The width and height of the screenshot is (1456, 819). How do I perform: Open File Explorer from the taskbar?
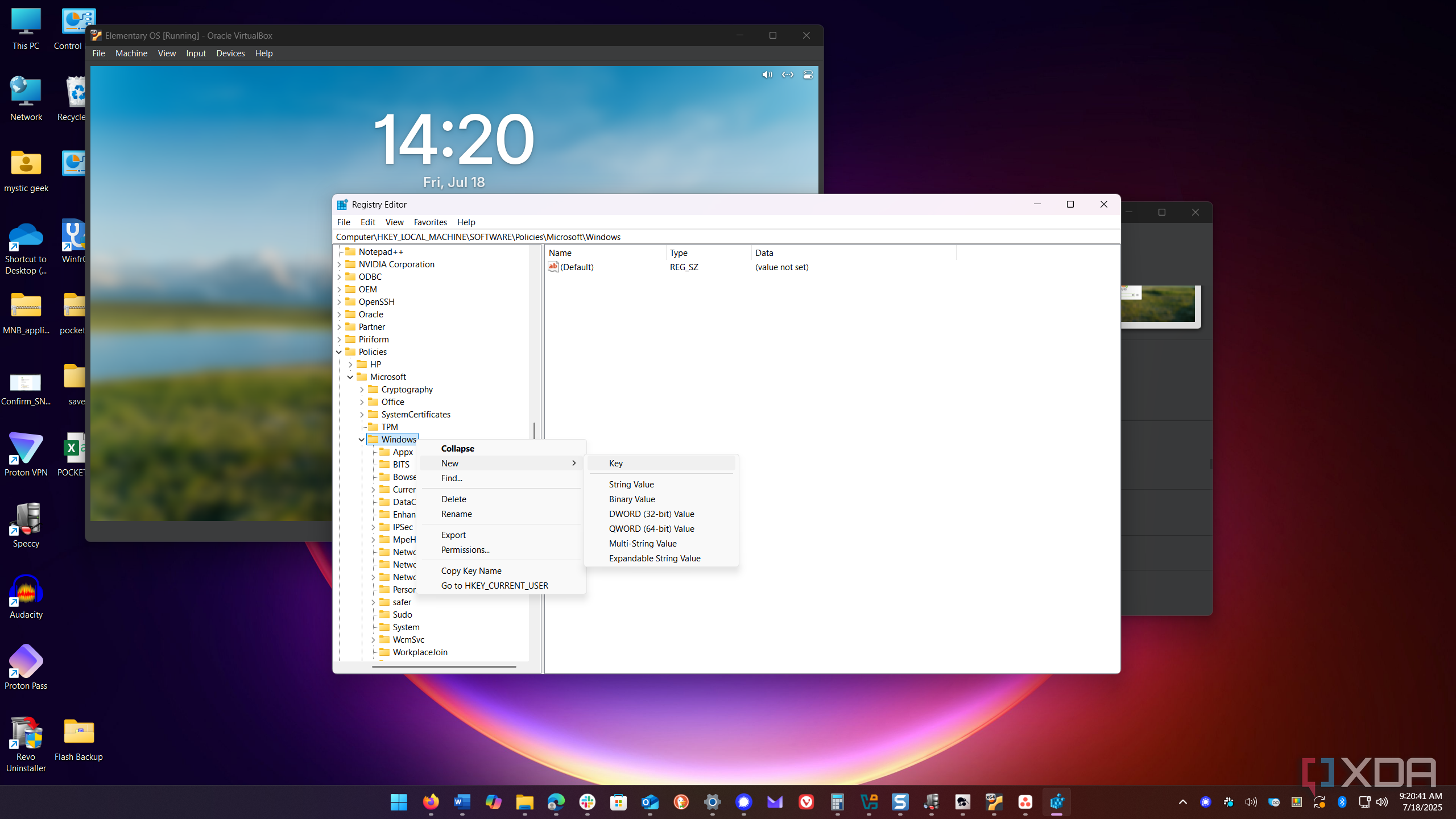click(x=524, y=802)
